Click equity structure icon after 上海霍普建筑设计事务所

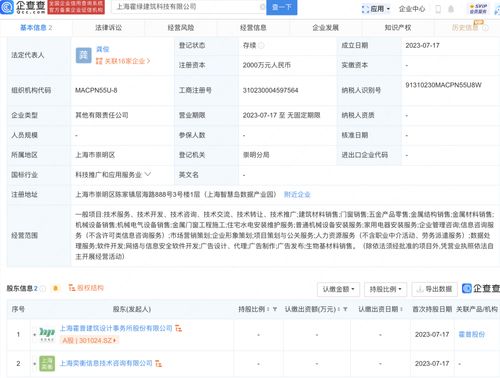[178, 329]
